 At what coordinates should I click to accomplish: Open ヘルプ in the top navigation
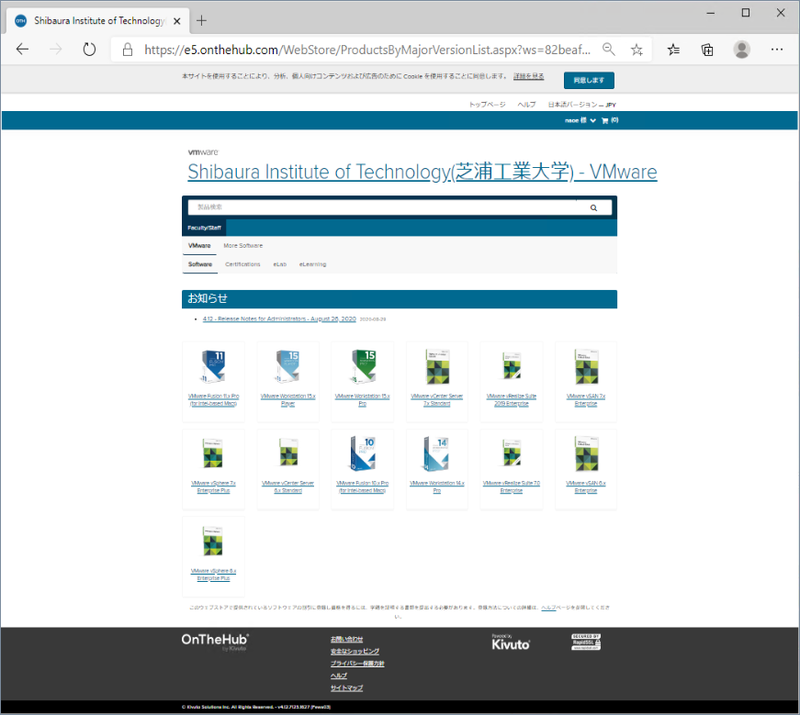527,105
